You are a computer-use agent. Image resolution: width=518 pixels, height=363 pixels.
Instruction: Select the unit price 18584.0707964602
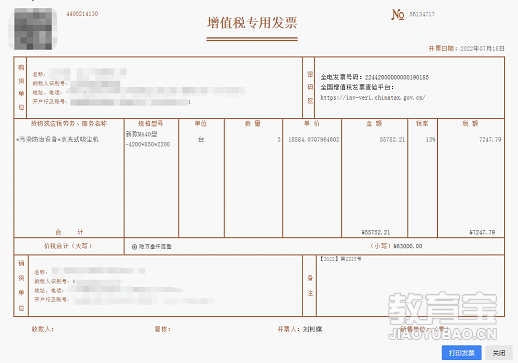pos(314,140)
